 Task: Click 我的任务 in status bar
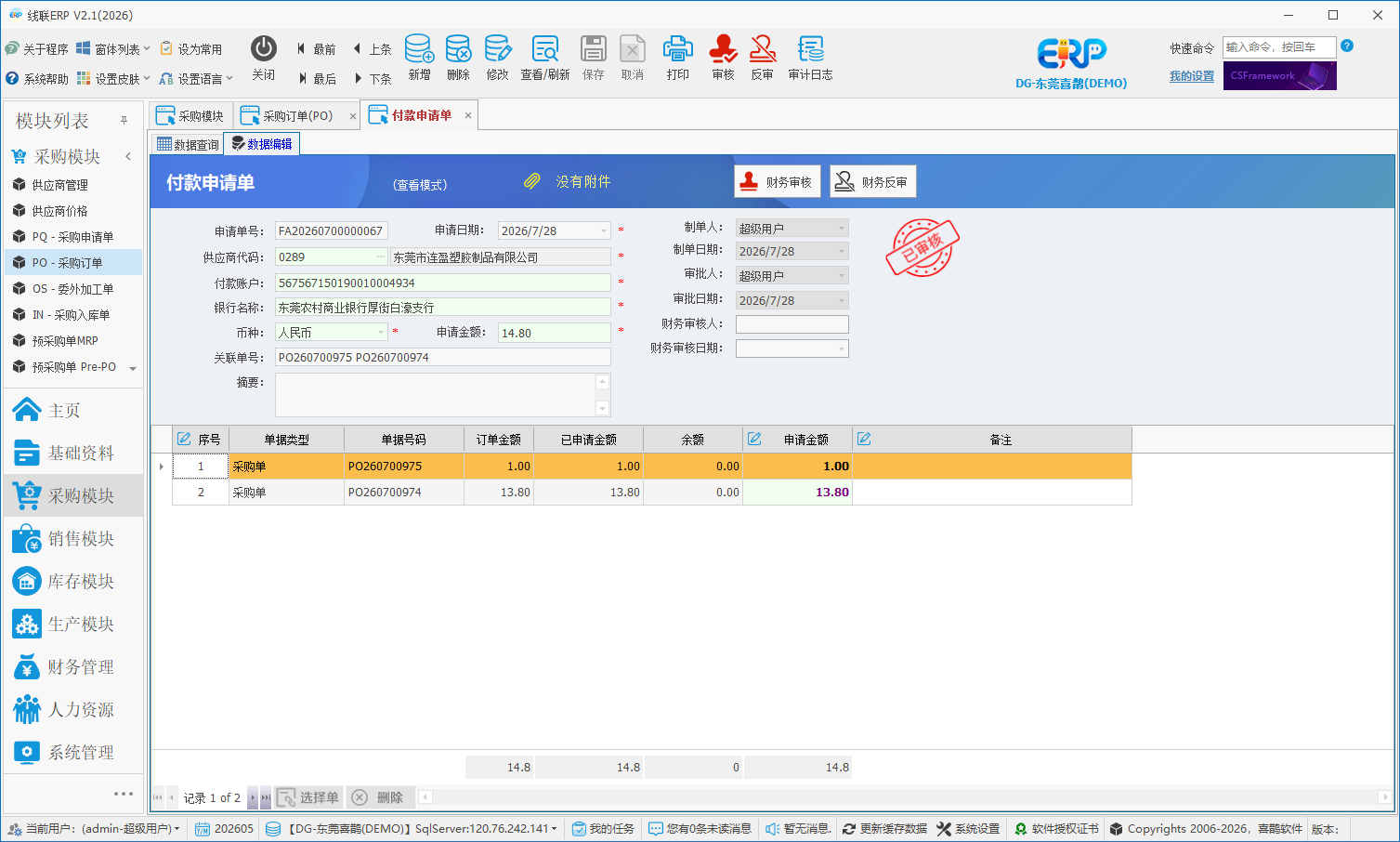click(x=603, y=828)
